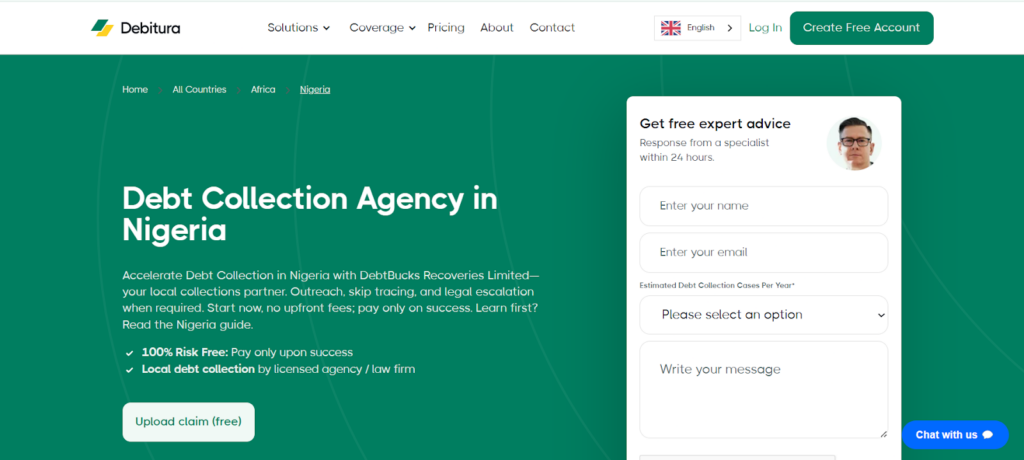Click the specialist's avatar photo
The height and width of the screenshot is (460, 1024).
(x=854, y=143)
